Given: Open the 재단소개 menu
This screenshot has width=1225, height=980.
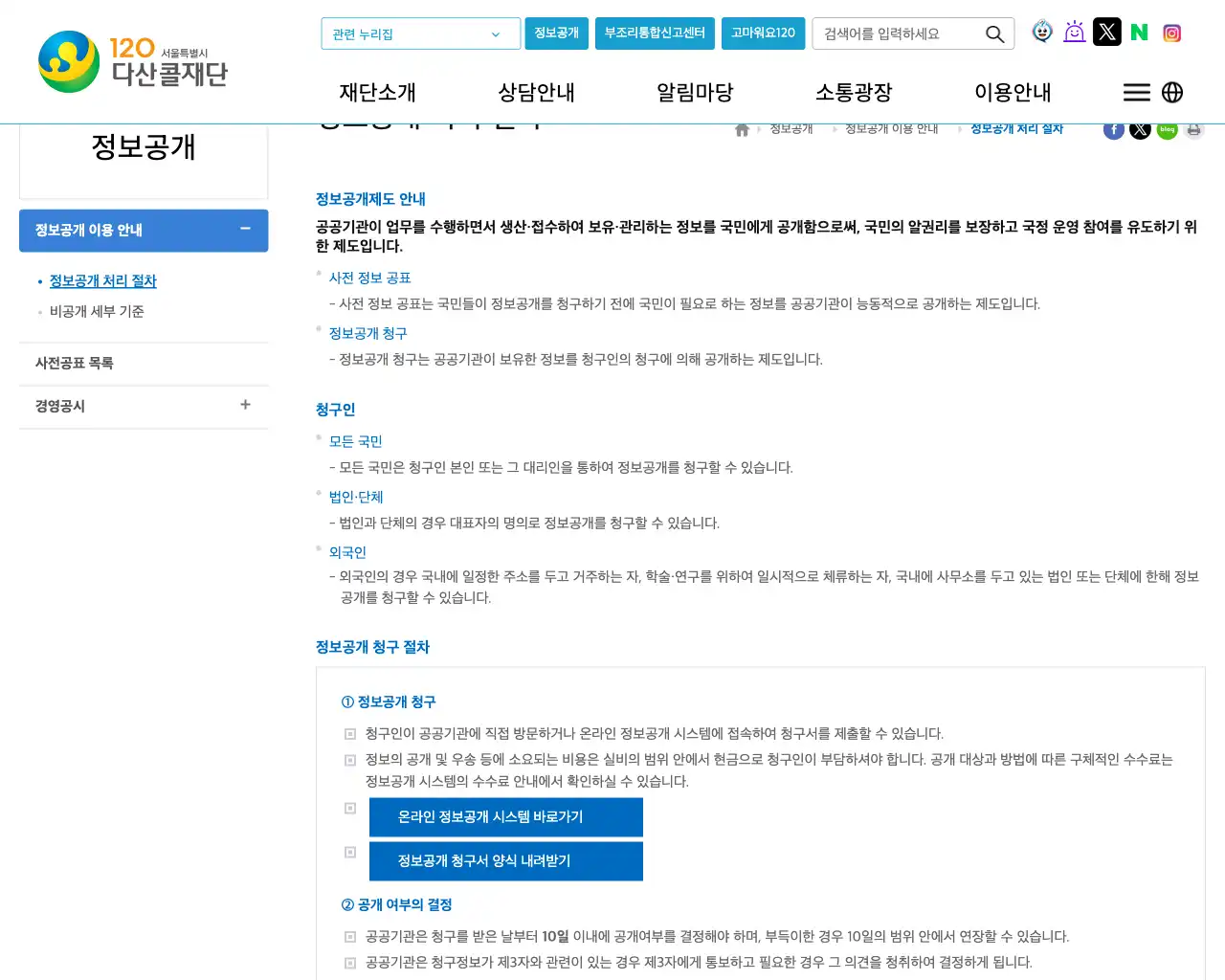Looking at the screenshot, I should click(378, 92).
